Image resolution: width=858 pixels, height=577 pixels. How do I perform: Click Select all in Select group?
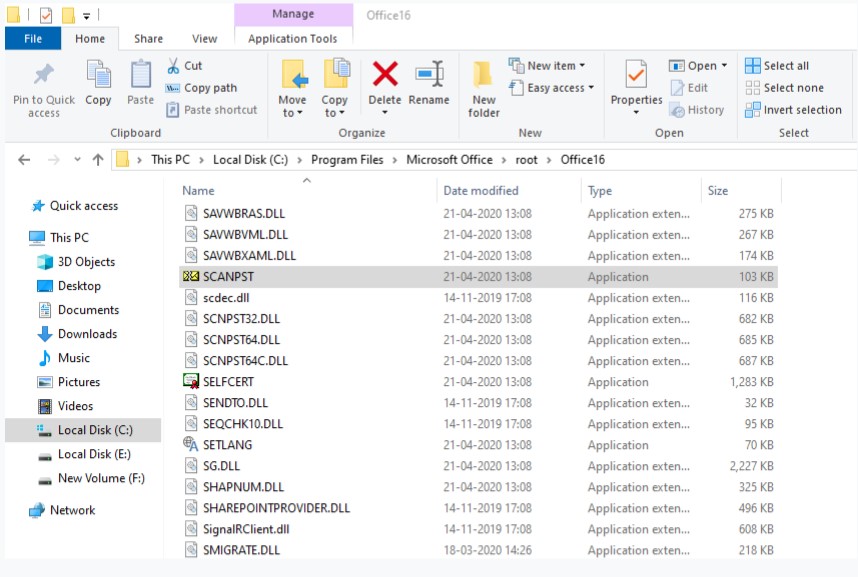coord(777,66)
